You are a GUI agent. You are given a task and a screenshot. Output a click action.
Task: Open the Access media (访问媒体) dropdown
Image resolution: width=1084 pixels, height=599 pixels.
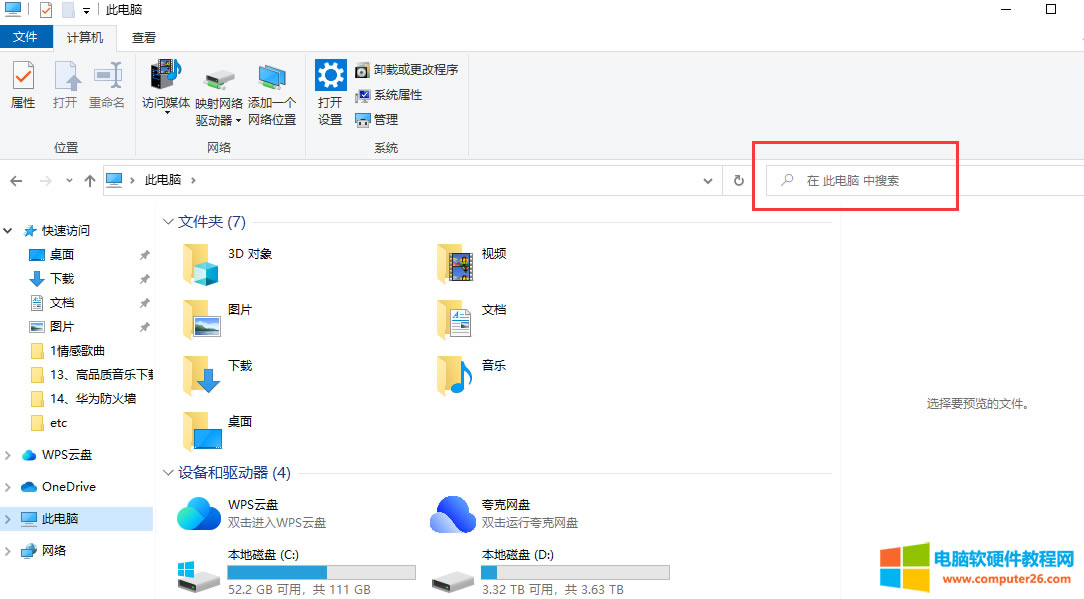click(166, 90)
